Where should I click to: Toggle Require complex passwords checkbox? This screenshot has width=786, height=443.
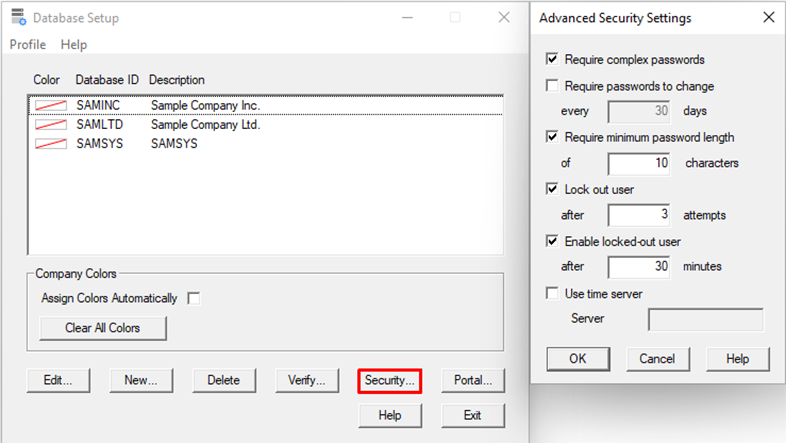point(552,60)
